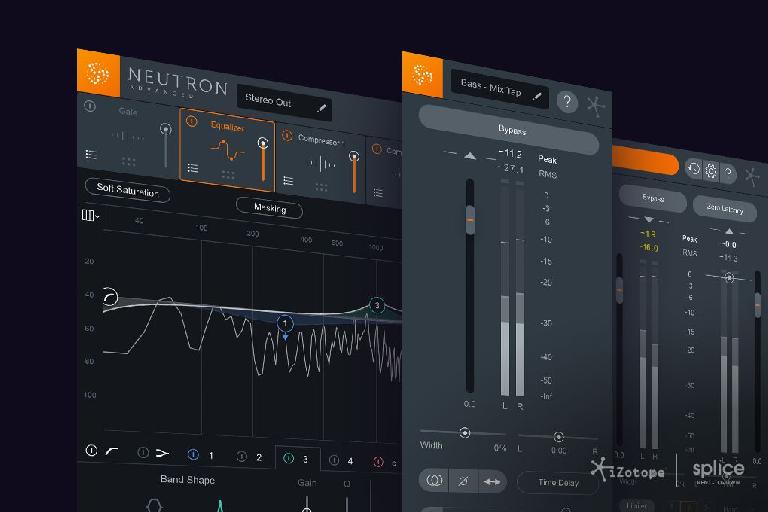Choose the bell Band Shape icon
The height and width of the screenshot is (512, 768).
pos(220,506)
